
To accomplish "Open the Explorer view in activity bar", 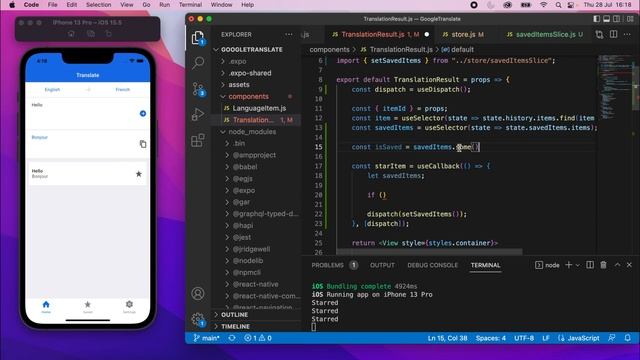I will [198, 38].
